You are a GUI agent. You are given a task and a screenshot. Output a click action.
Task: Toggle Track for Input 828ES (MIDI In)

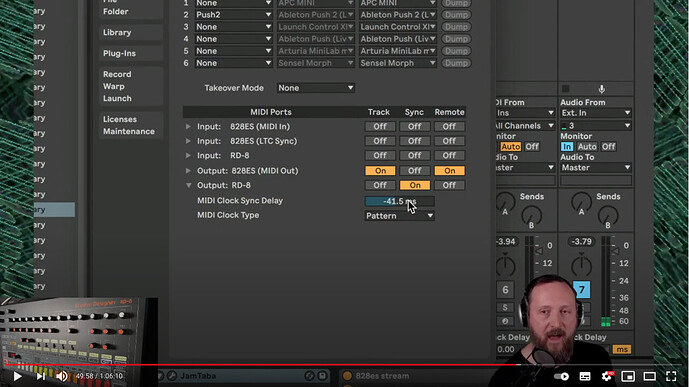click(x=380, y=127)
